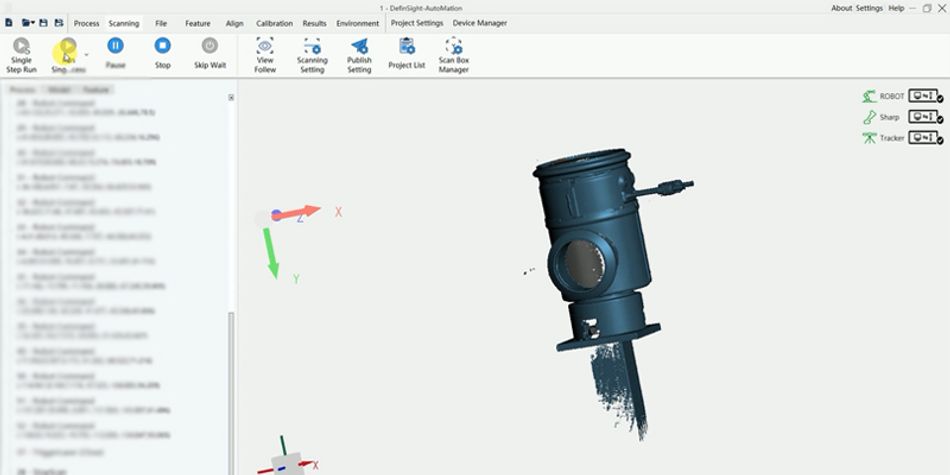
Task: Open the Align ribbon tab
Action: (x=234, y=23)
